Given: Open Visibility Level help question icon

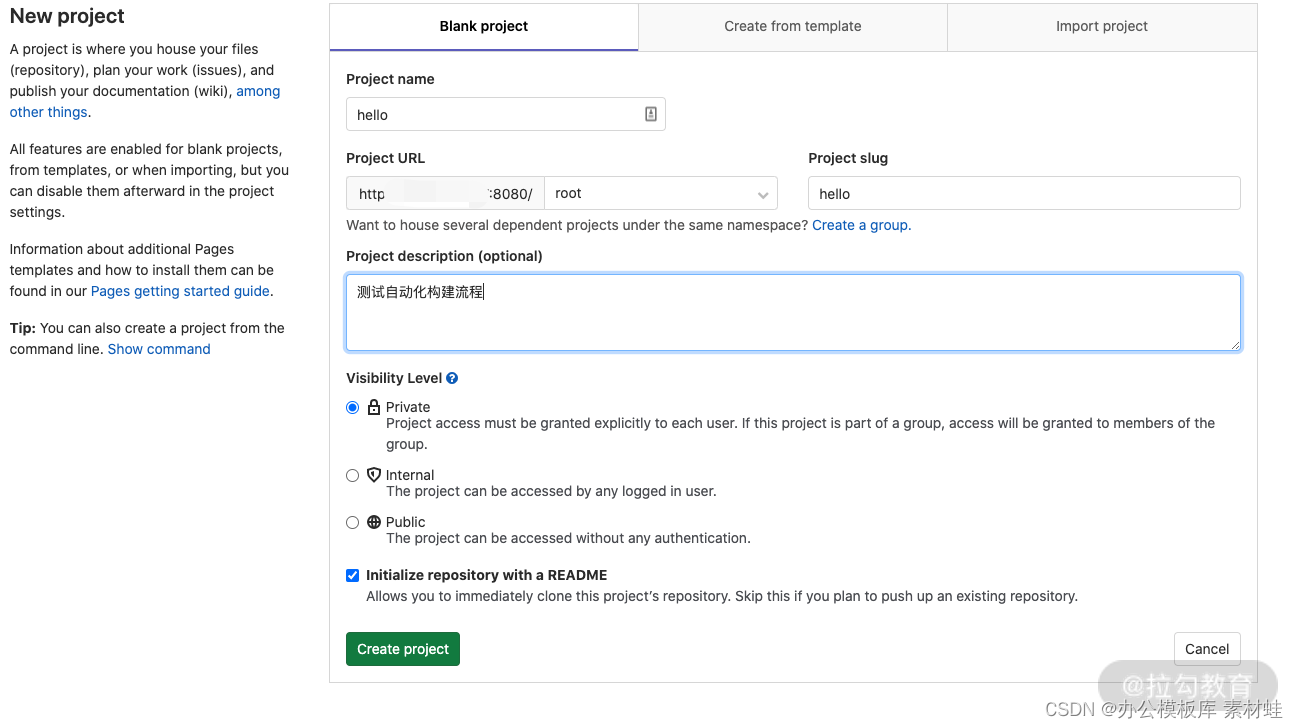Looking at the screenshot, I should tap(452, 378).
